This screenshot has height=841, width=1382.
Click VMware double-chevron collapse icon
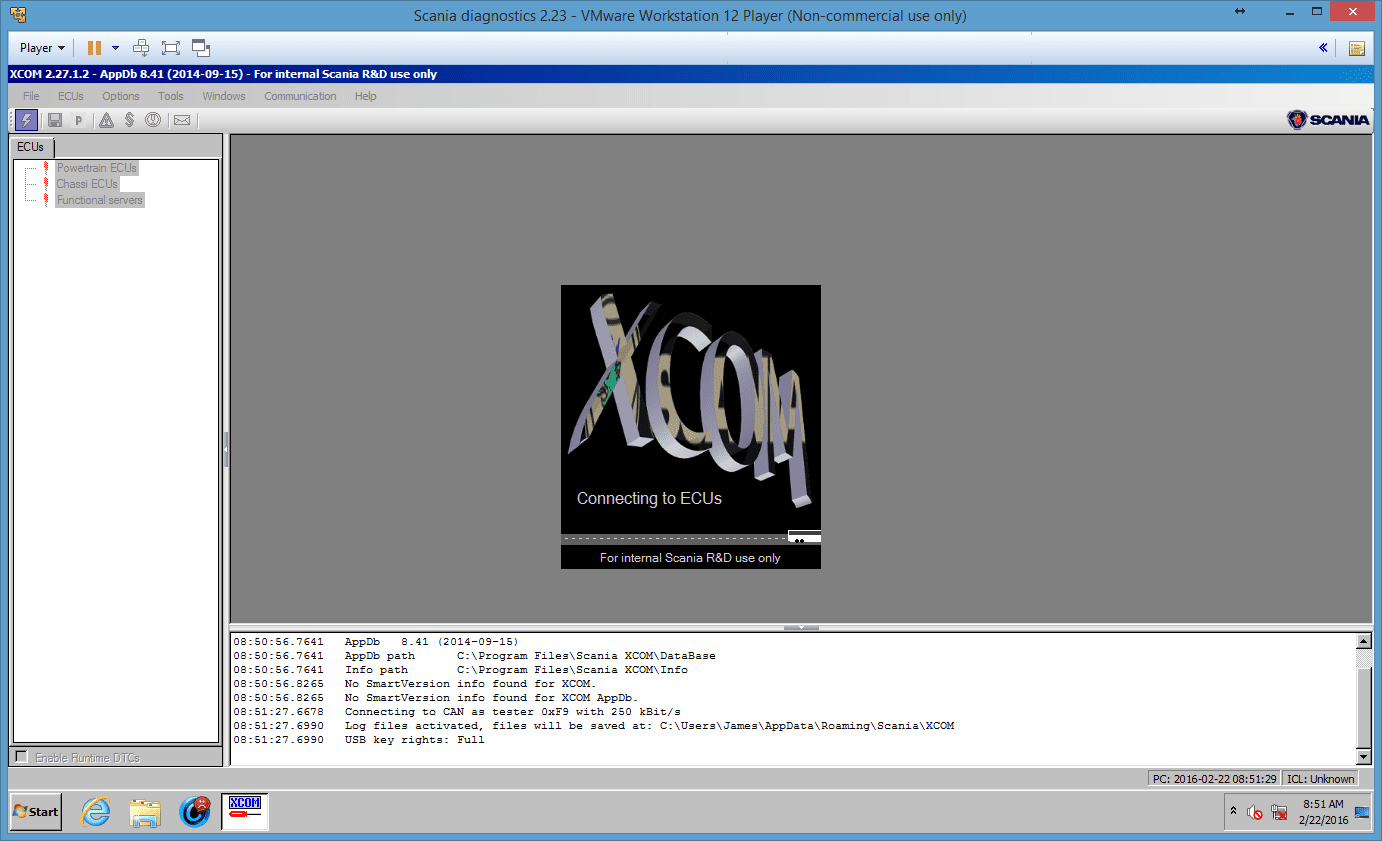(1323, 48)
